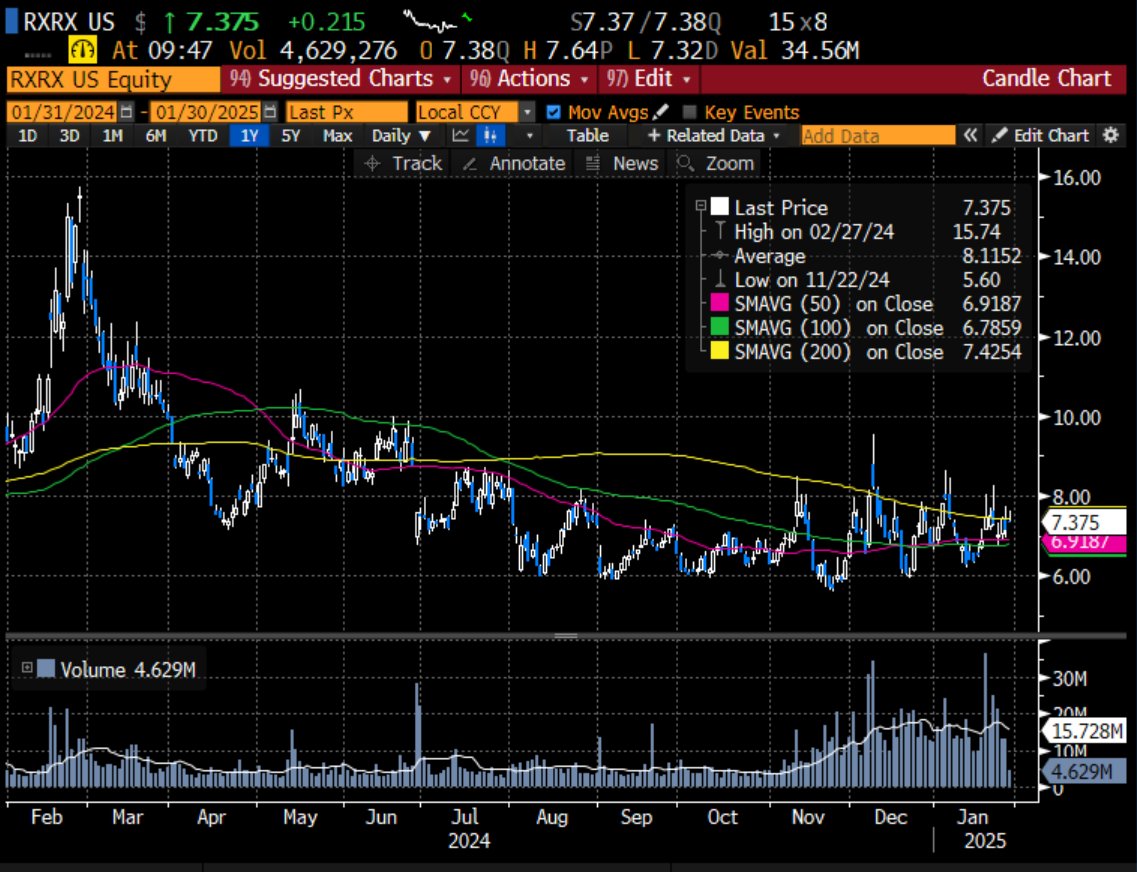Toggle the Mov Avgs checkbox
Image resolution: width=1137 pixels, height=872 pixels.
(553, 112)
